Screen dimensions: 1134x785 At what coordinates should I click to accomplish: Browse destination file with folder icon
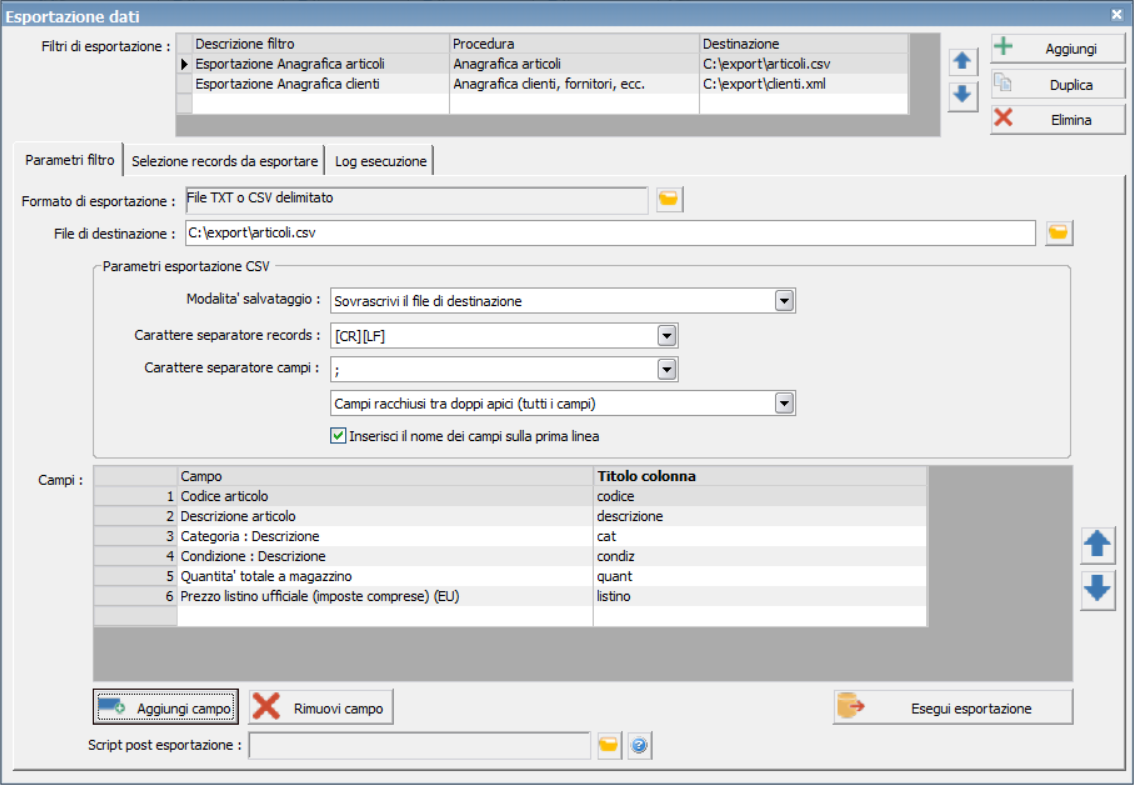[1058, 233]
